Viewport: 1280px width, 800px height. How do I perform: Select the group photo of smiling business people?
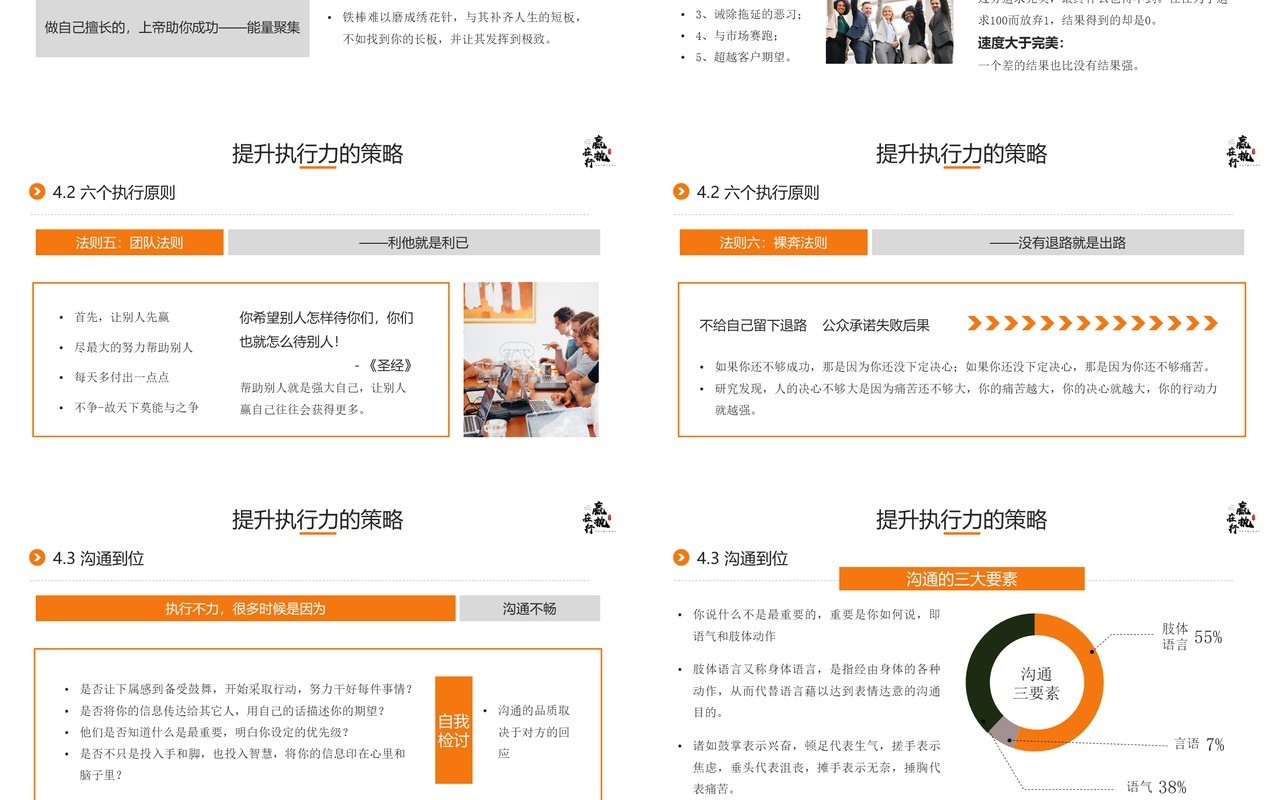[x=889, y=32]
